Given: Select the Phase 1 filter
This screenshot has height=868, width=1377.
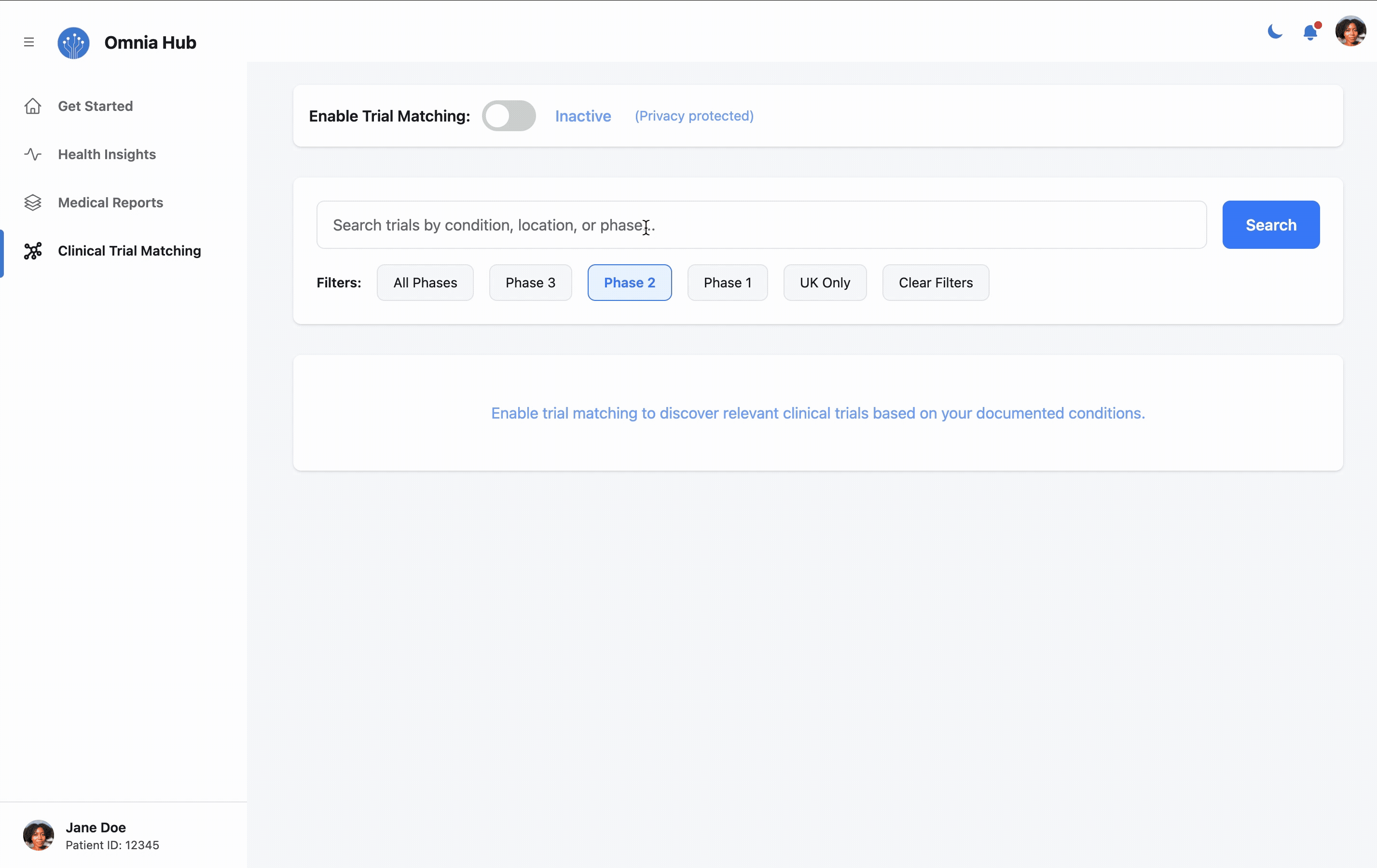Looking at the screenshot, I should [727, 282].
